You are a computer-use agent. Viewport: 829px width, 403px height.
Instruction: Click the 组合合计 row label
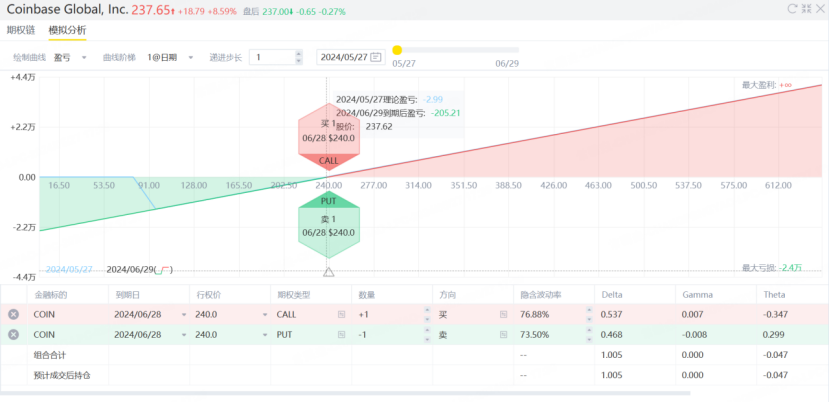pyautogui.click(x=50, y=355)
